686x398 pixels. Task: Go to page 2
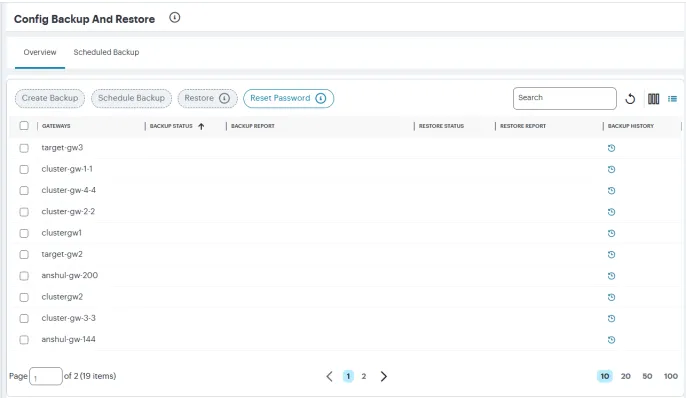pos(364,376)
